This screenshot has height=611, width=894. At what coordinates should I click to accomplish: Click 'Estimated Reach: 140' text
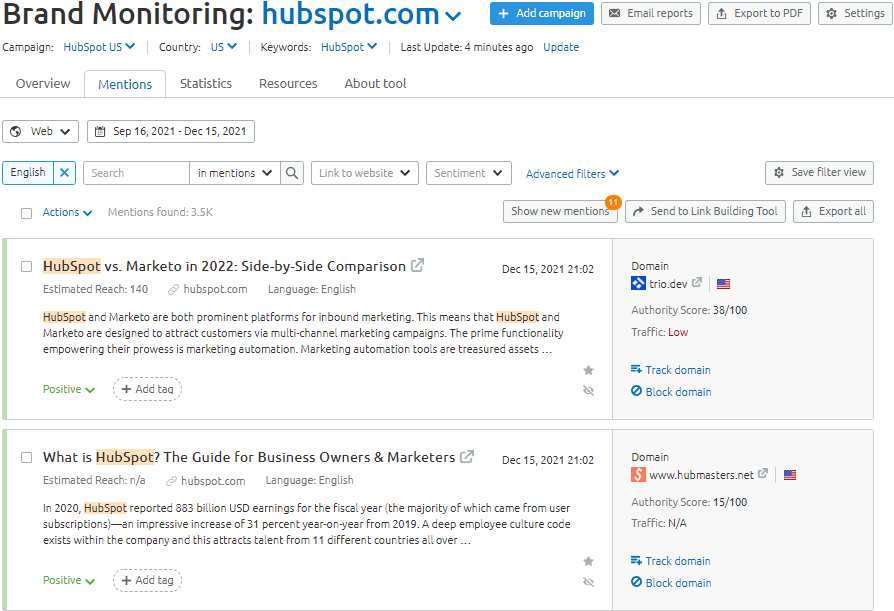(x=95, y=289)
